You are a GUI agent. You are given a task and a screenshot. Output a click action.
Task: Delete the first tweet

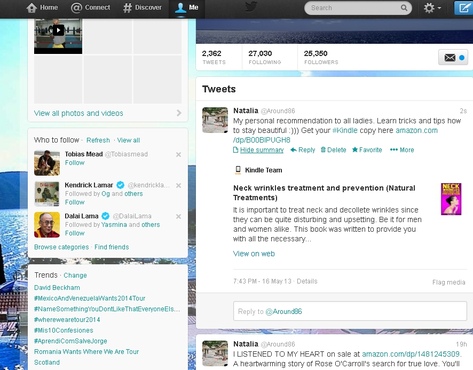(333, 150)
